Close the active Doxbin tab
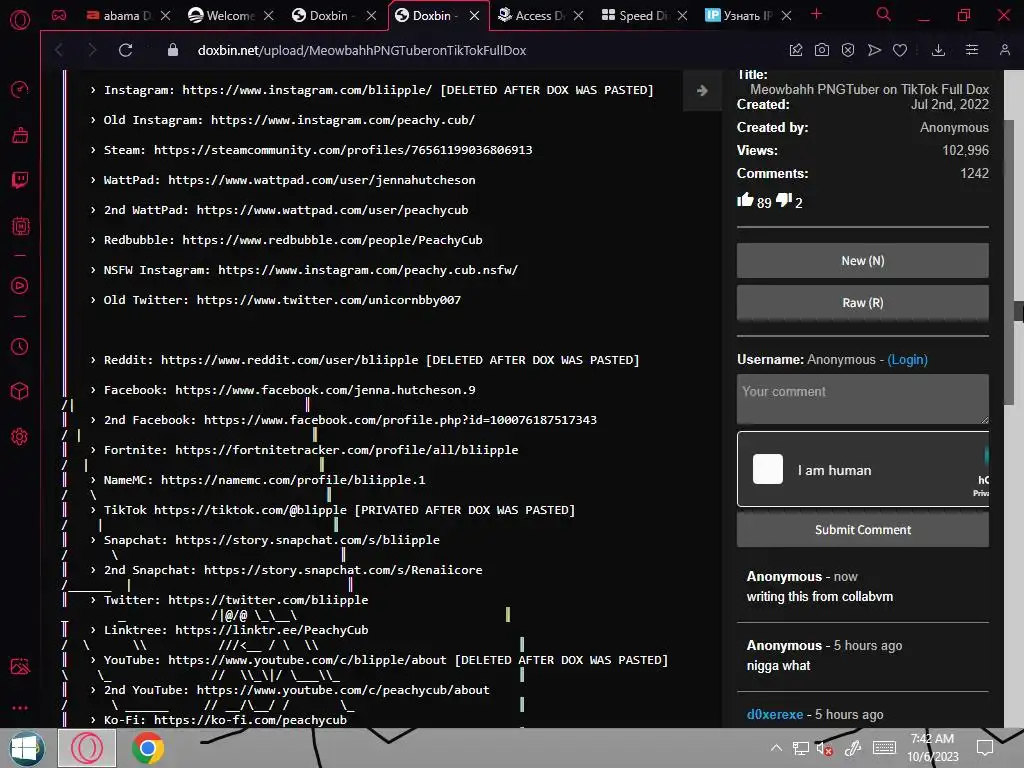 tap(475, 16)
